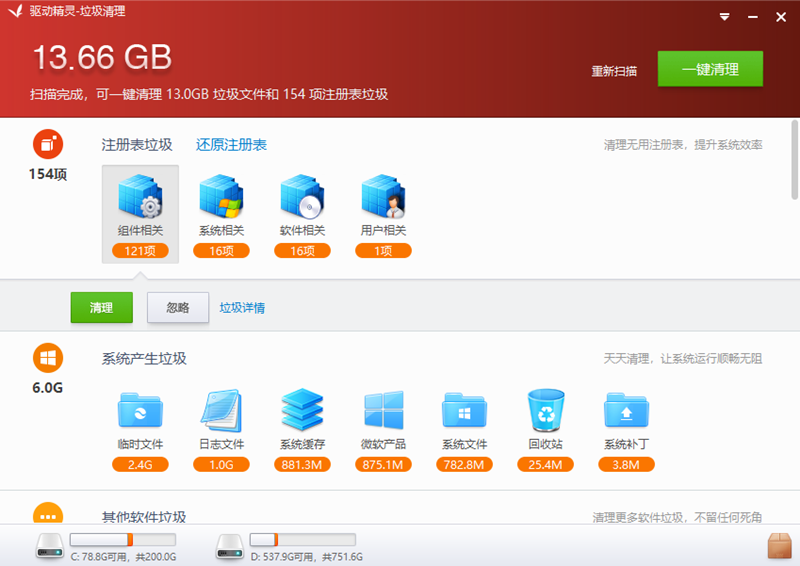This screenshot has height=566, width=800.
Task: Click the green 清理 button
Action: [x=101, y=308]
